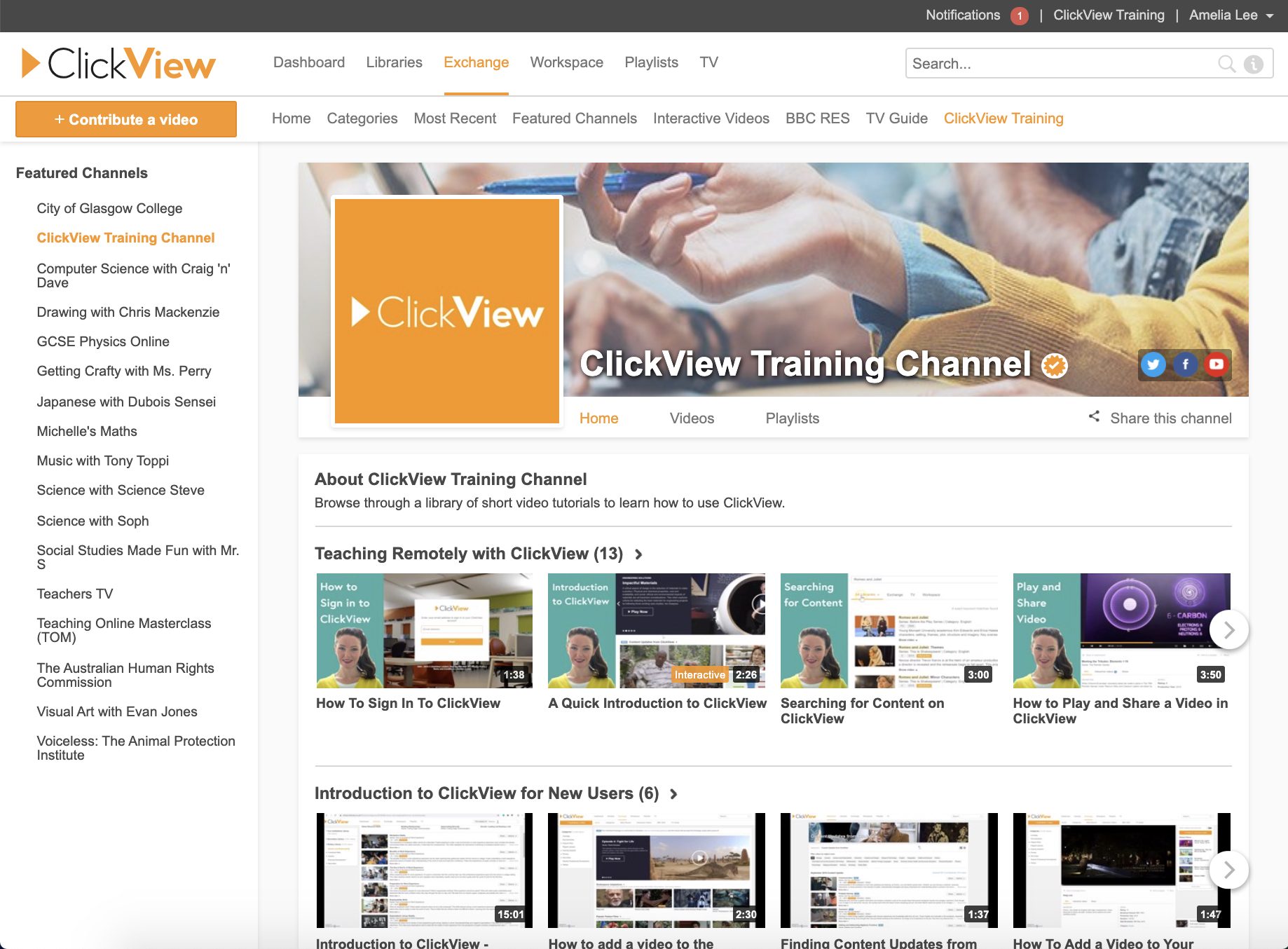Viewport: 1288px width, 949px height.
Task: Click Contribute a video button
Action: [x=126, y=119]
